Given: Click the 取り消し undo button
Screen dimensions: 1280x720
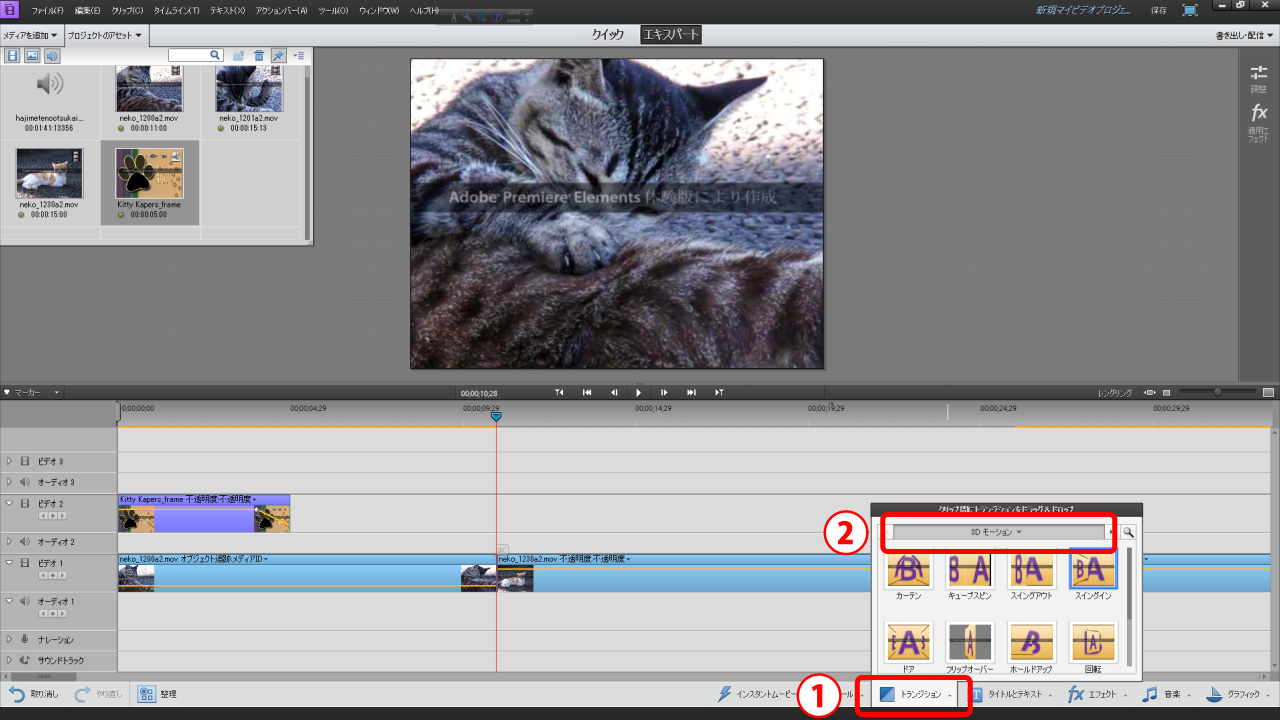Looking at the screenshot, I should coord(34,694).
